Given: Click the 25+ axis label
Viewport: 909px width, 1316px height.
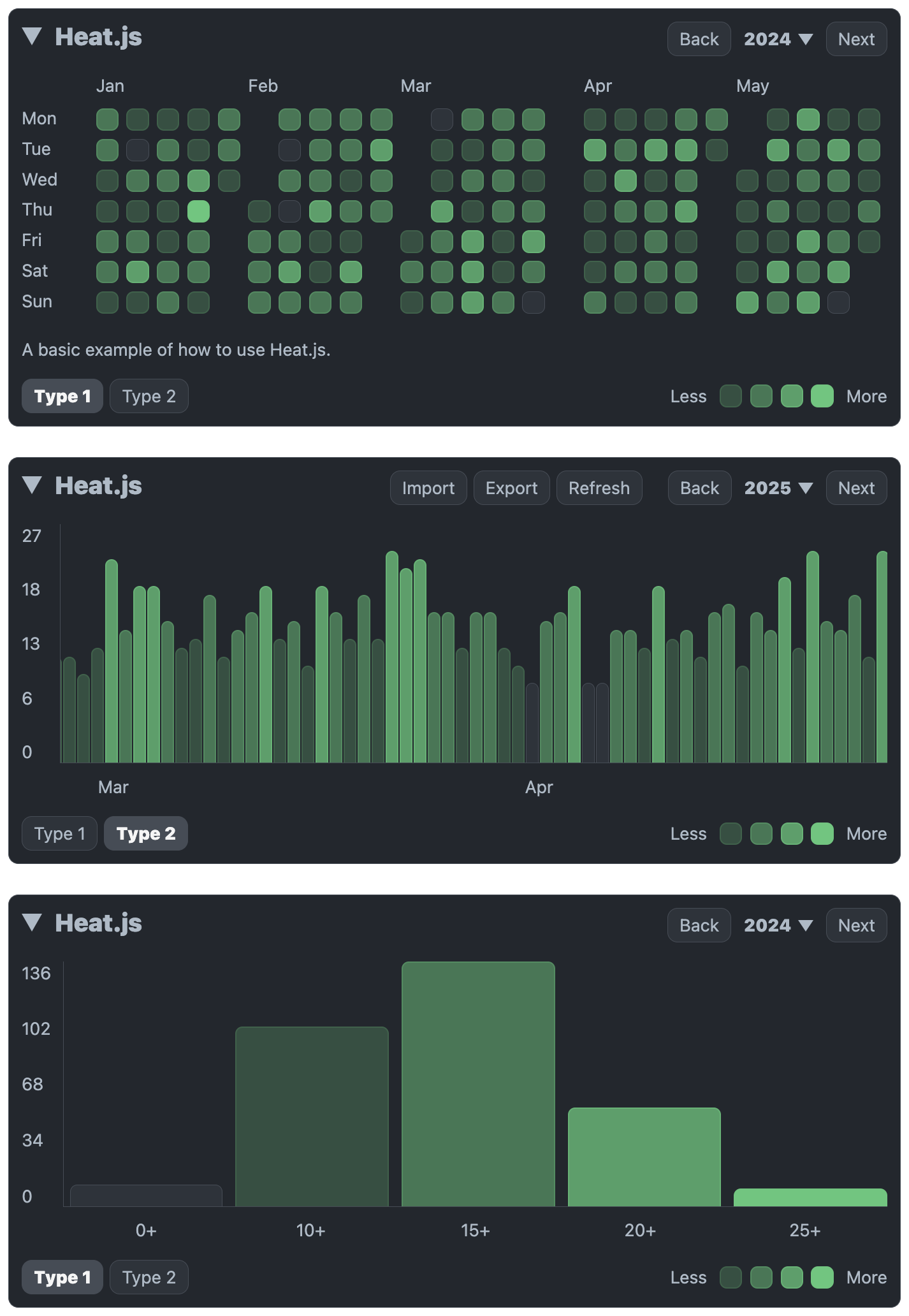Looking at the screenshot, I should (x=805, y=1231).
